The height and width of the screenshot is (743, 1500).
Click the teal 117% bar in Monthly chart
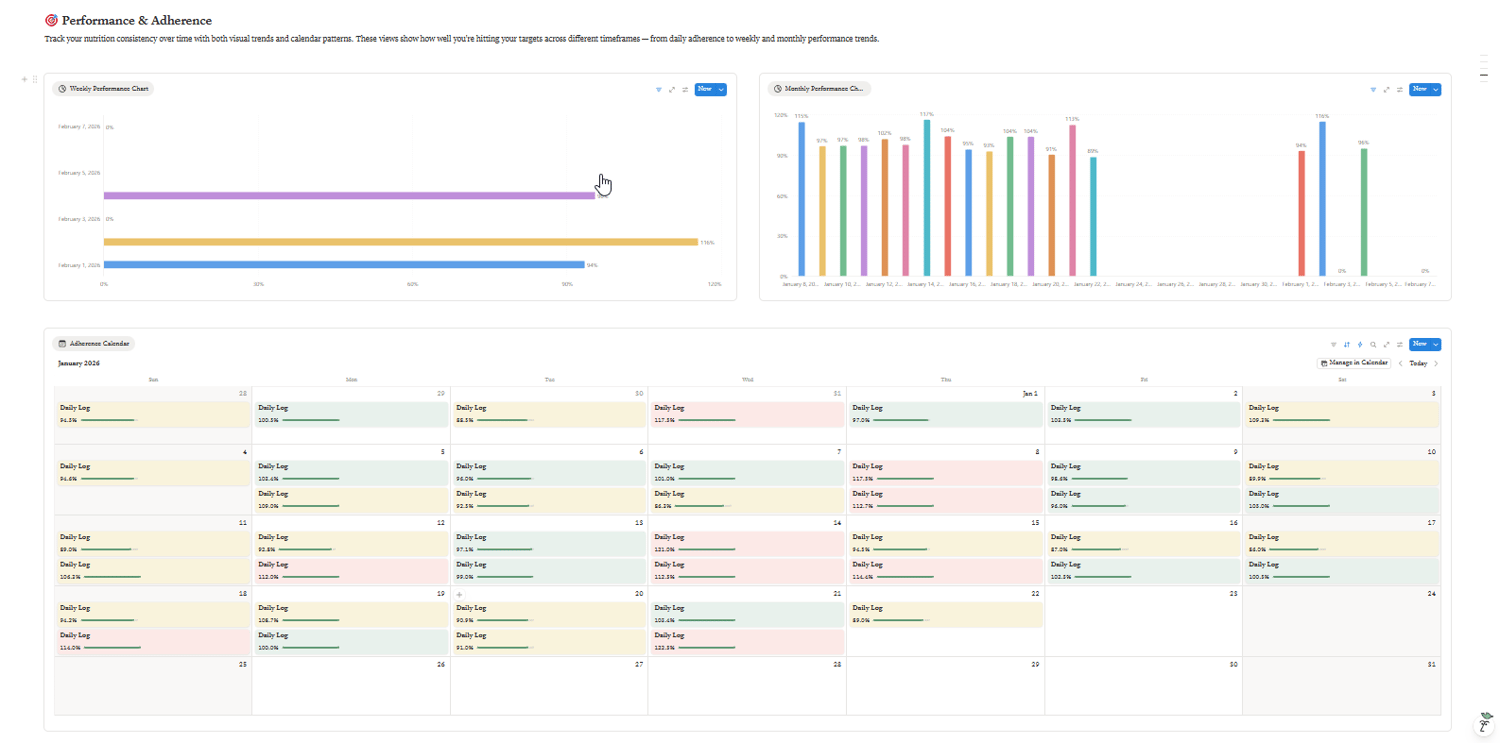[x=927, y=198]
